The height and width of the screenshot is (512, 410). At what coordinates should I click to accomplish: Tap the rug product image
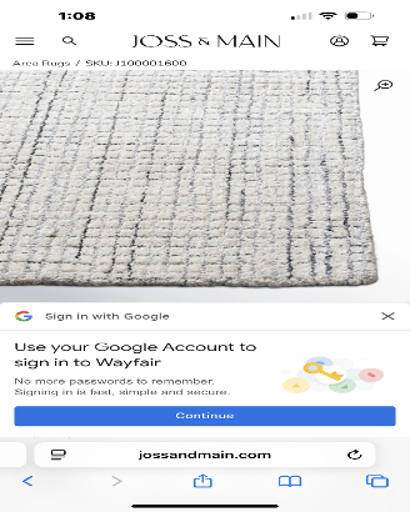coord(189,178)
